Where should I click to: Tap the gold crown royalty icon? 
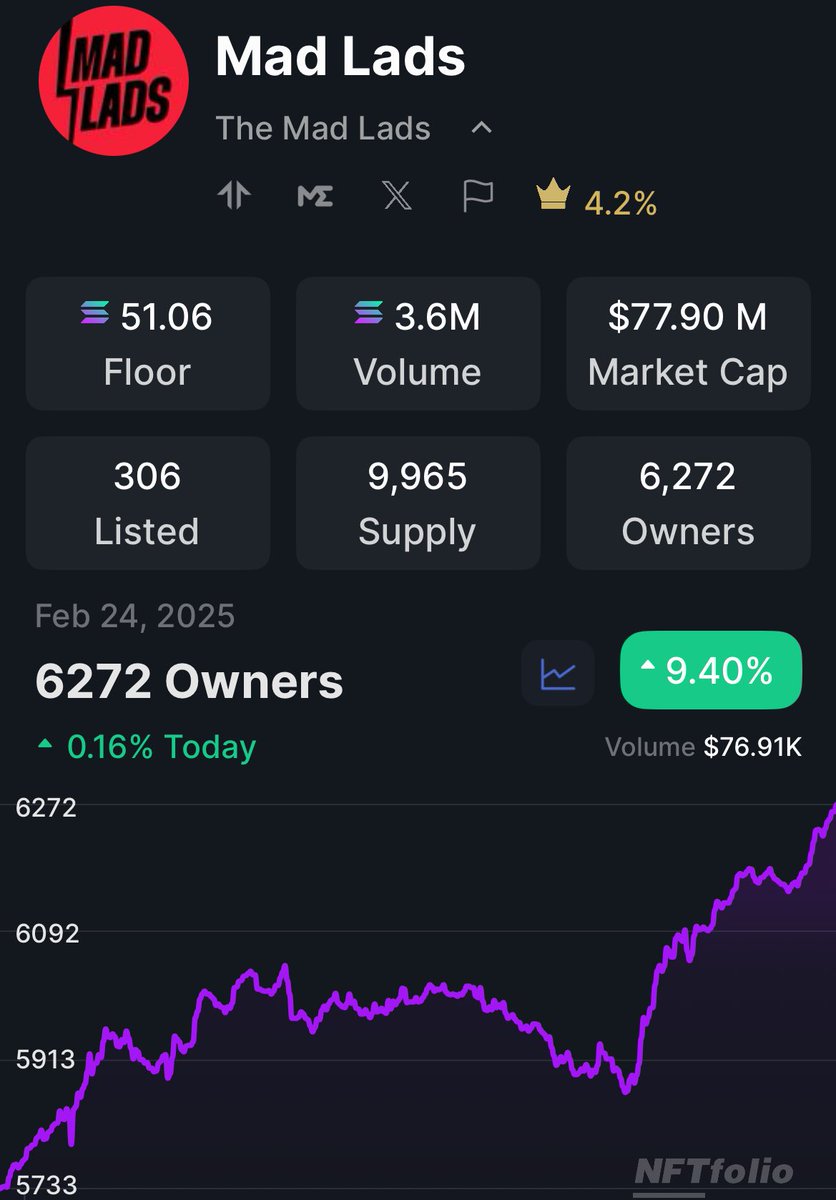[x=552, y=195]
